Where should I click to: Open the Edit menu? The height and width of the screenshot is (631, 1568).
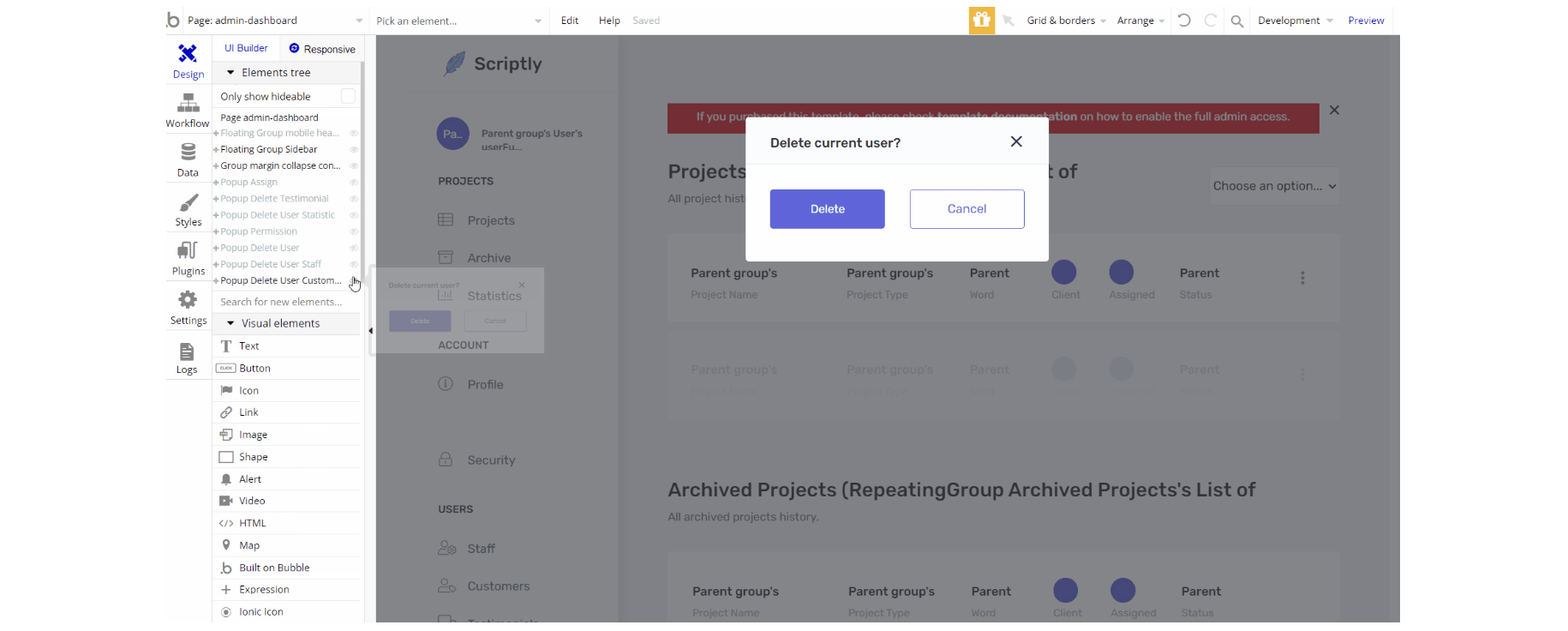pos(570,21)
